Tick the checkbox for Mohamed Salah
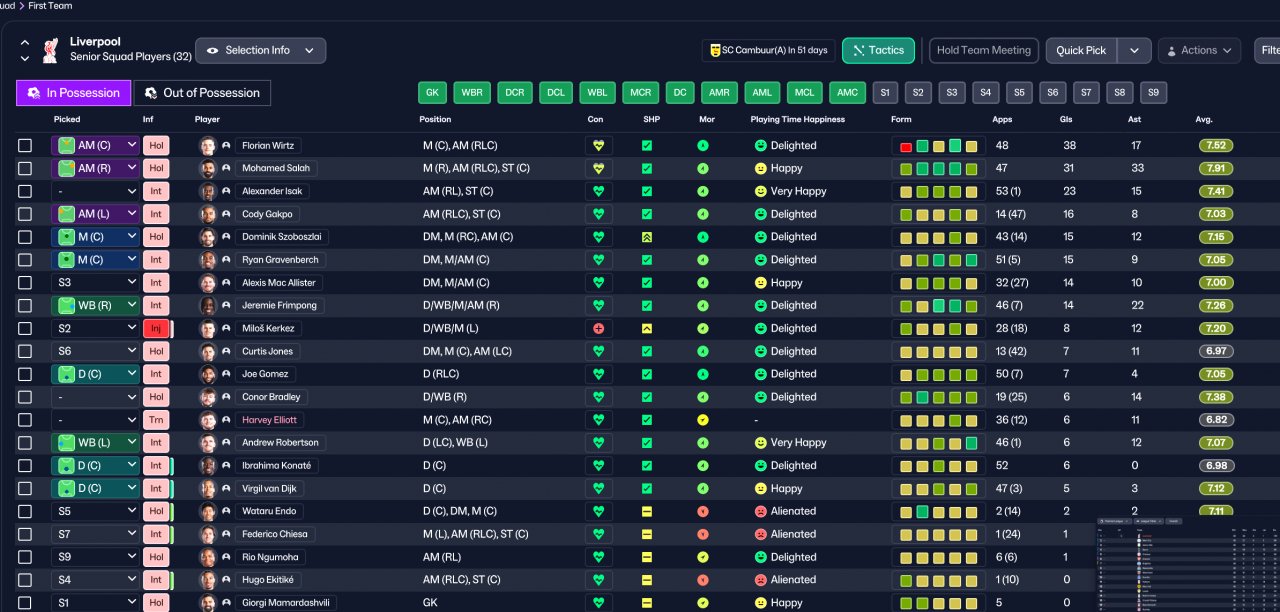The image size is (1280, 612). [x=25, y=168]
